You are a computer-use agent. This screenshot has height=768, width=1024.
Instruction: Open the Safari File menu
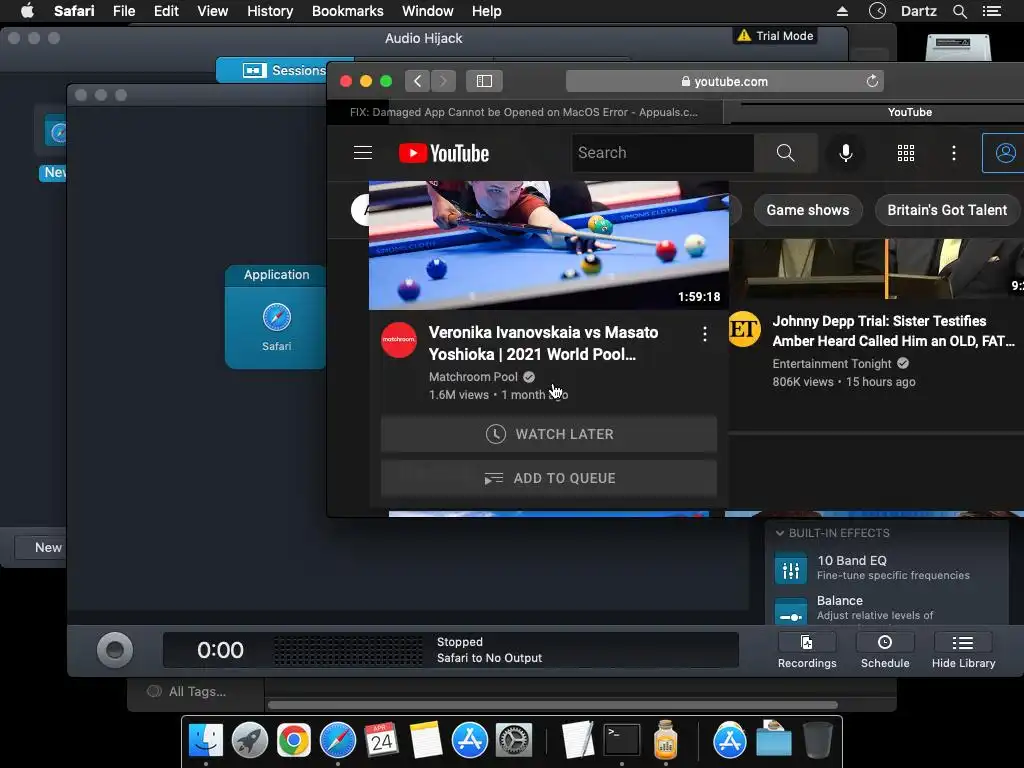click(x=124, y=11)
